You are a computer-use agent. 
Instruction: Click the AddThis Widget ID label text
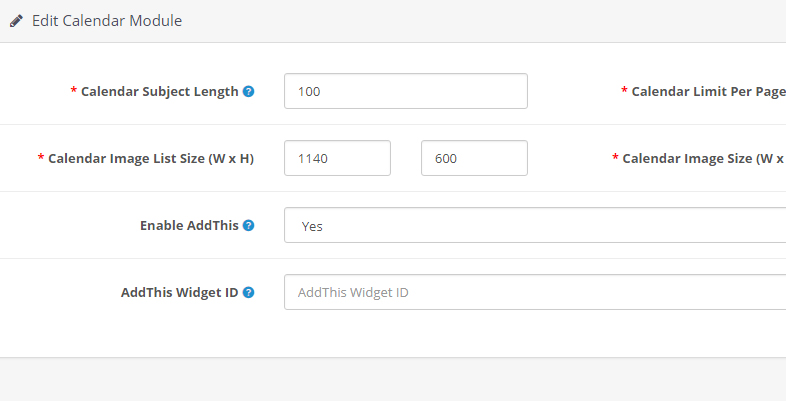[x=179, y=292]
